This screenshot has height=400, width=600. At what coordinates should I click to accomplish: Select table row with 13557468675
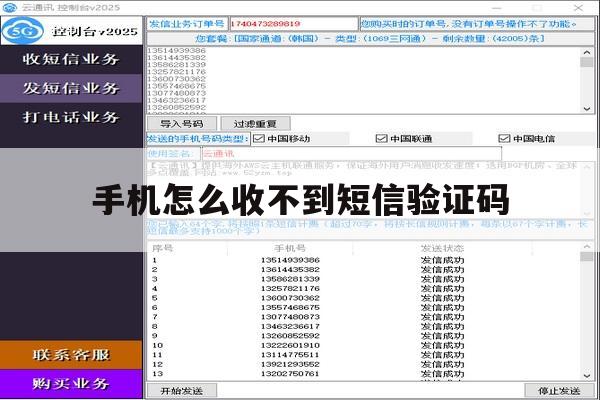[x=364, y=307]
